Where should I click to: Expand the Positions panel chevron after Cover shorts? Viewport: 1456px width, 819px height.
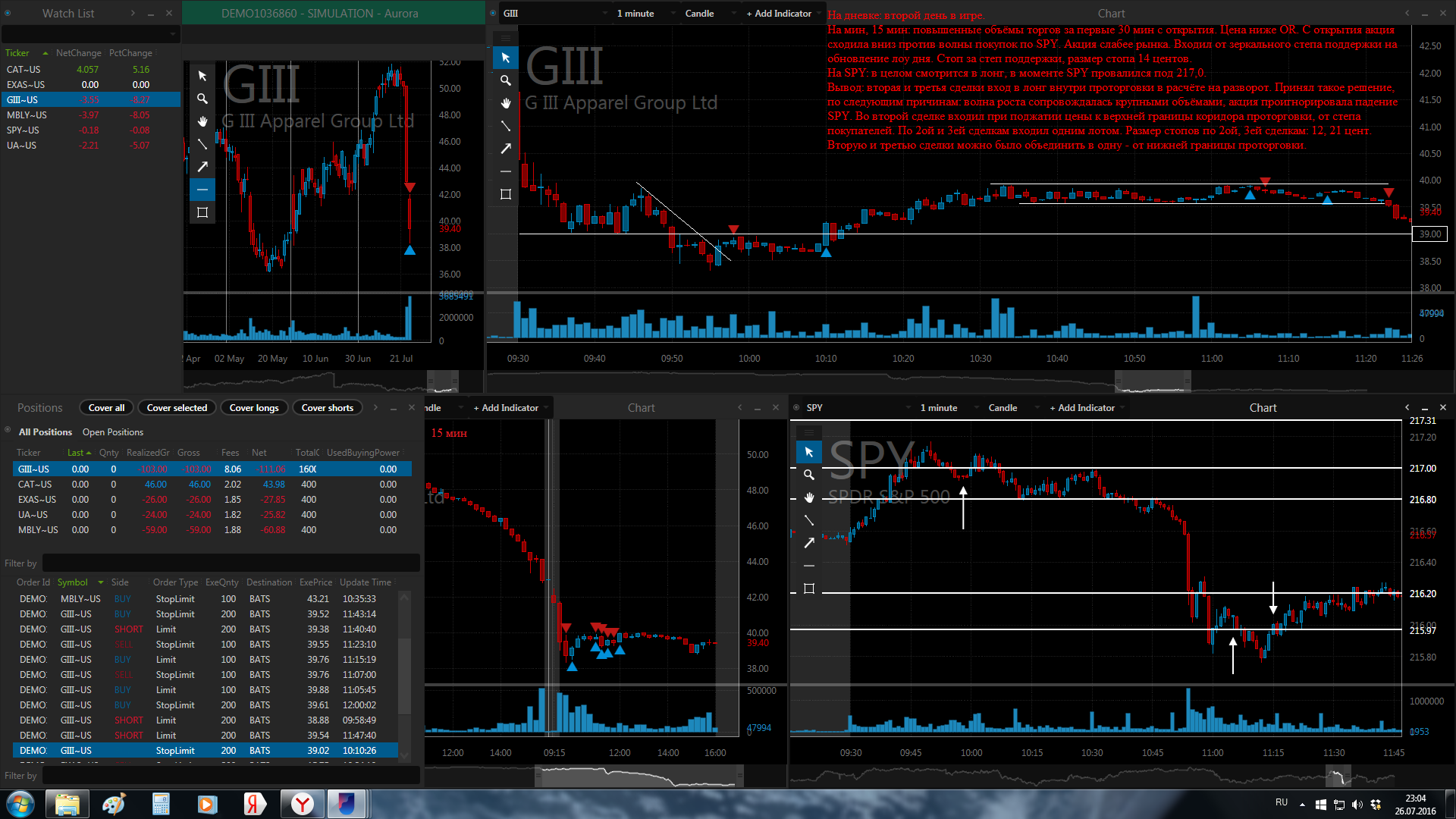(x=375, y=407)
